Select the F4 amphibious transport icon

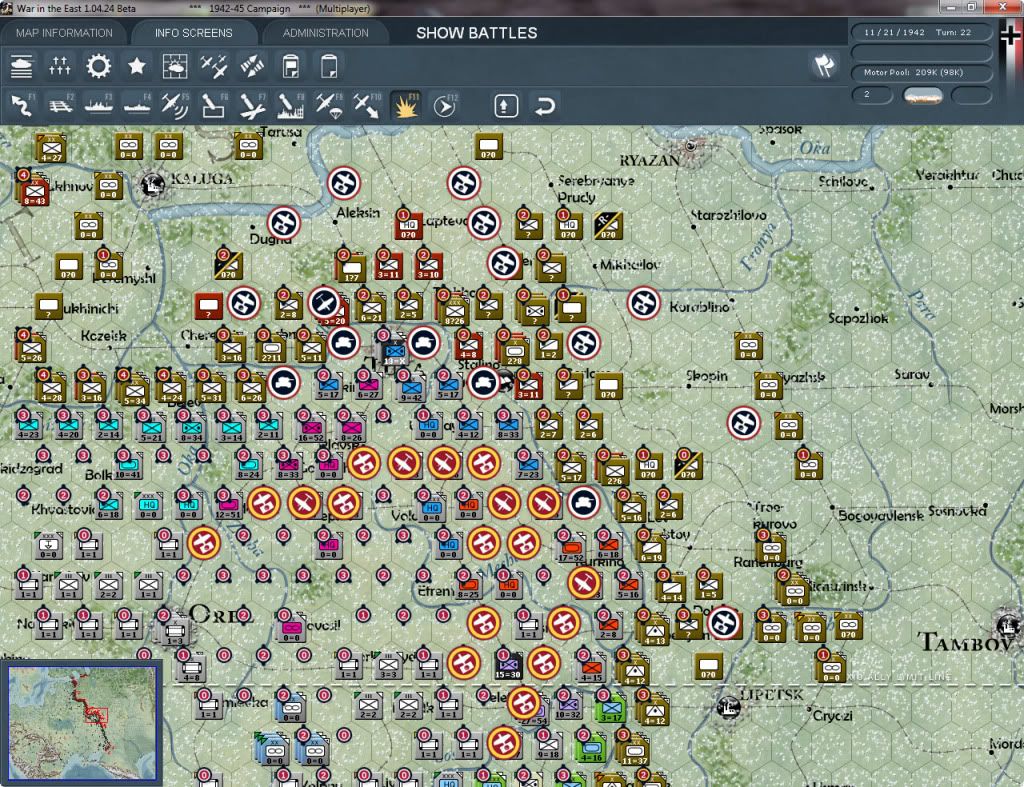(x=137, y=105)
